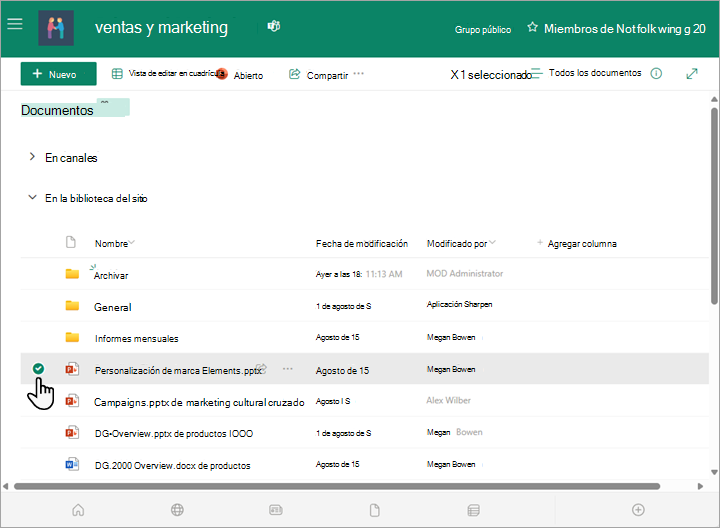This screenshot has height=528, width=720.
Task: Click the ventas y marketing team logo
Action: 56,28
